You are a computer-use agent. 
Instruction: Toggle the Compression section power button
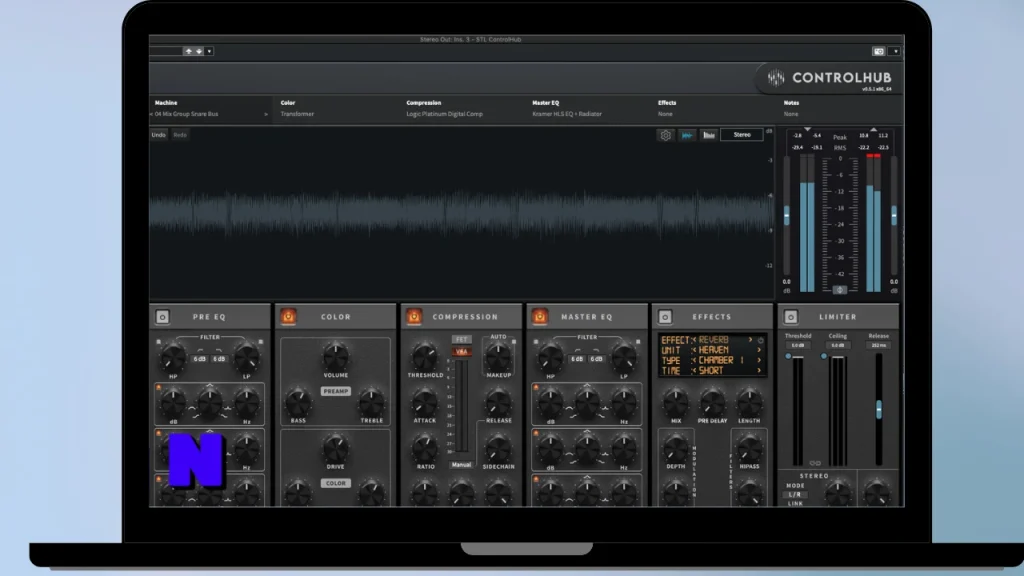pyautogui.click(x=414, y=317)
